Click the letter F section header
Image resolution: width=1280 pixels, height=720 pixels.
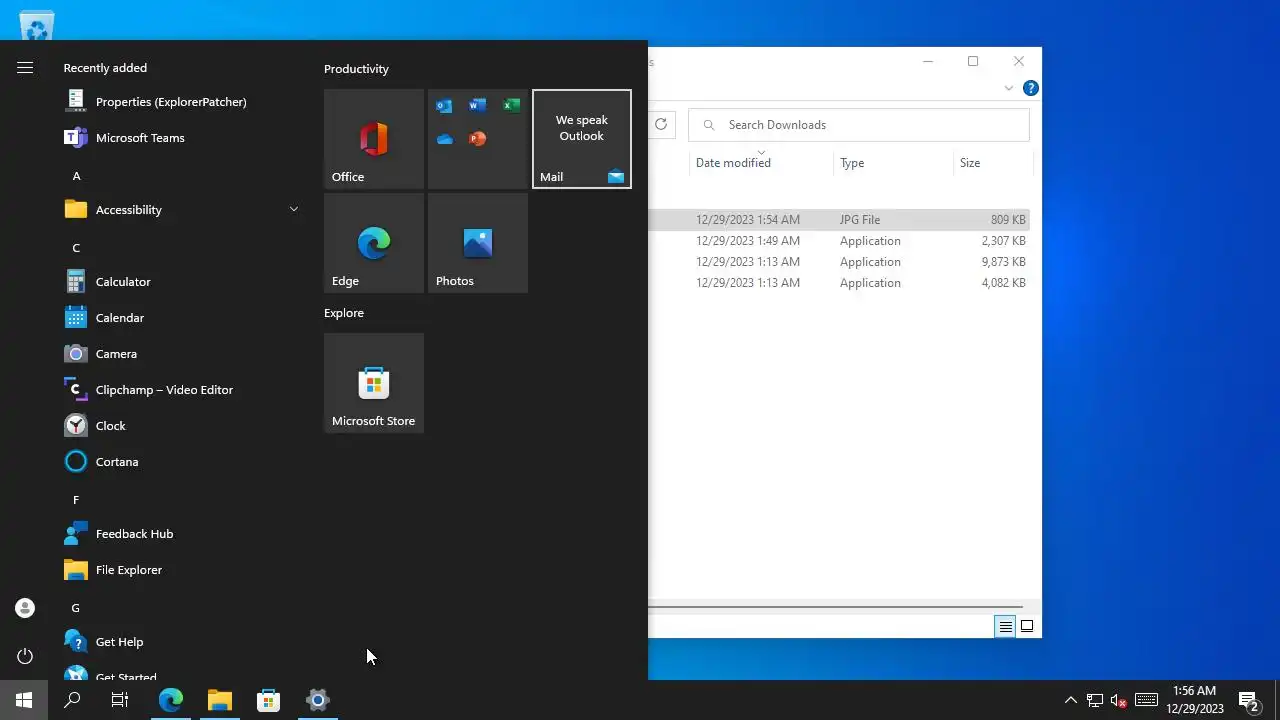tap(76, 499)
